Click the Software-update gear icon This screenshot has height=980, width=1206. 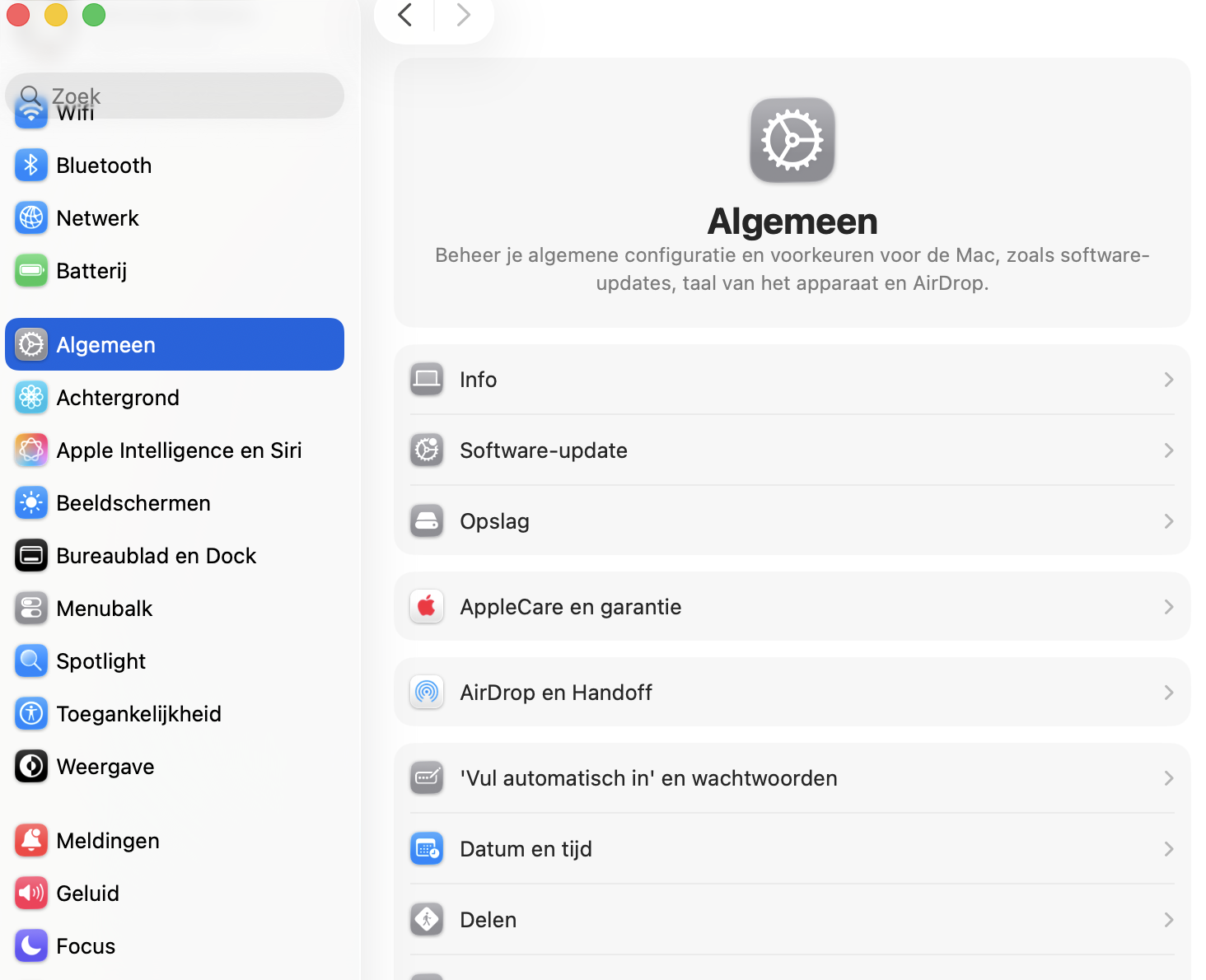click(x=427, y=450)
